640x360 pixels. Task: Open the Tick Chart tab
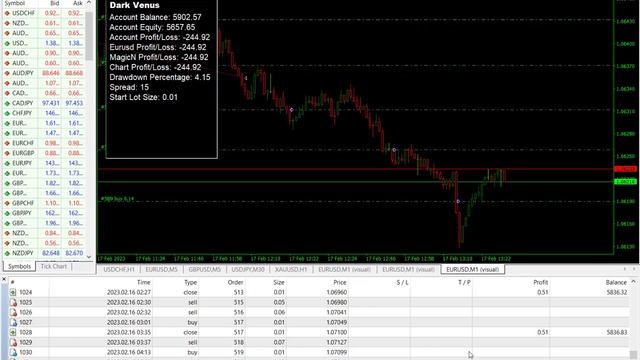coord(53,267)
